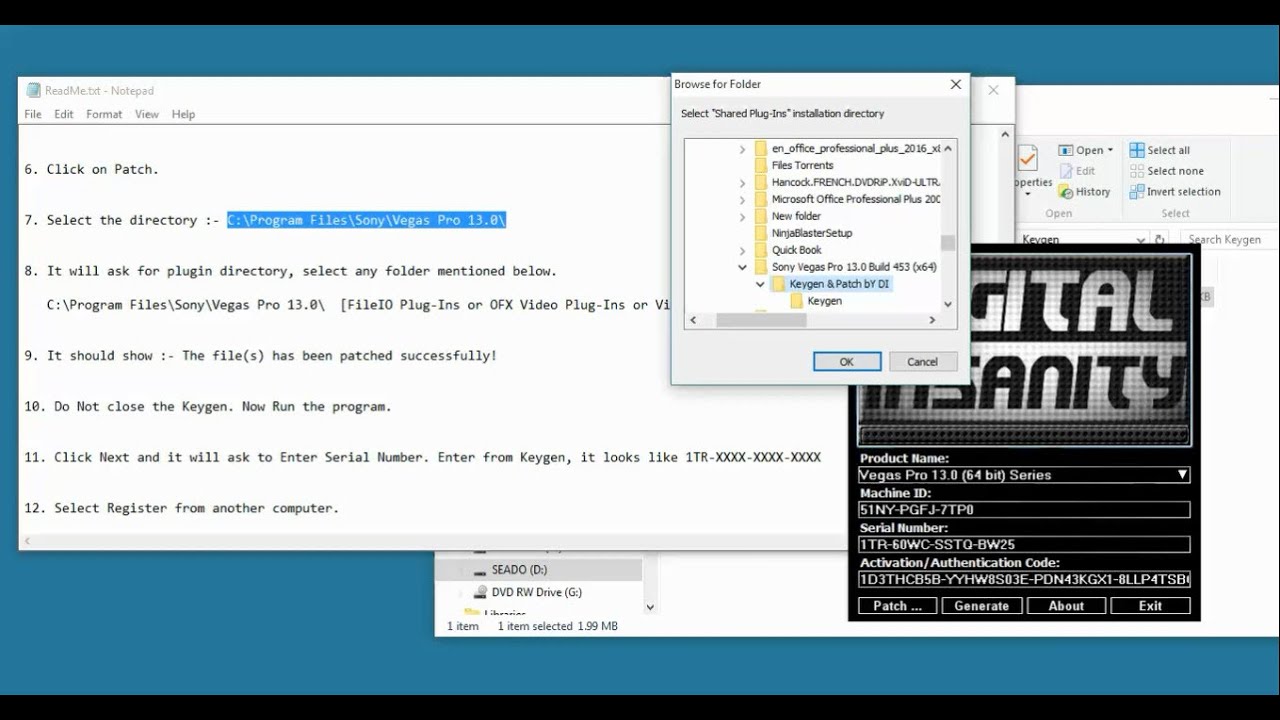Click the folder tree horizontal scroll left arrow
The image size is (1280, 720).
(693, 320)
